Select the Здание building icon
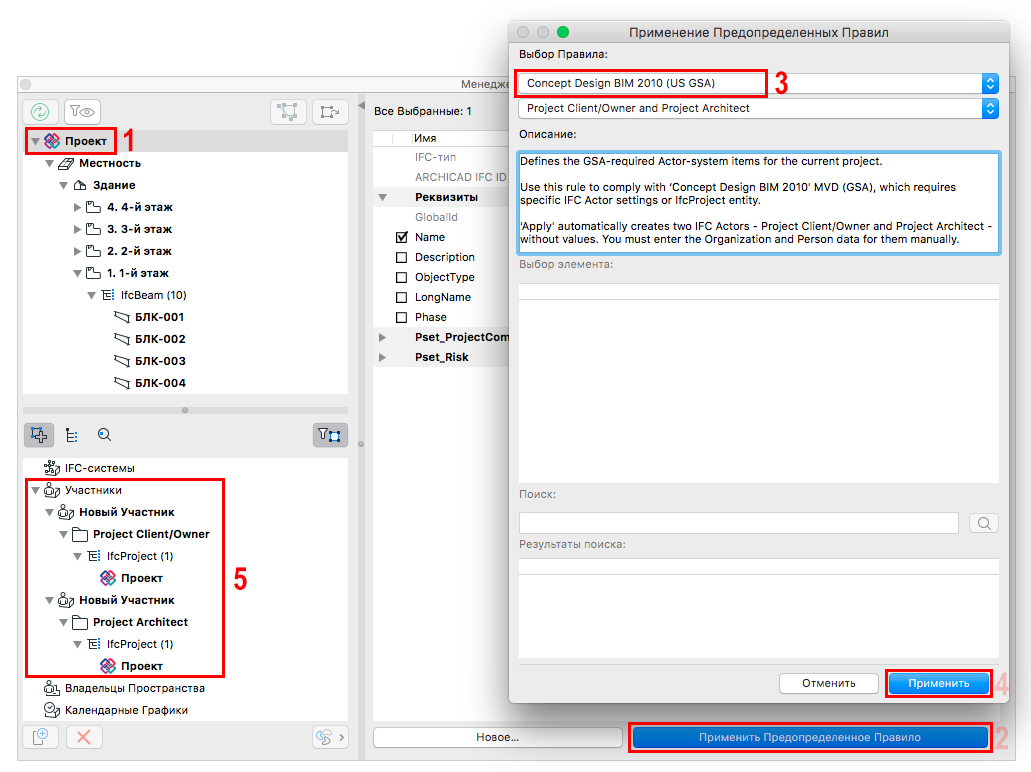This screenshot has height=772, width=1031. (x=80, y=185)
